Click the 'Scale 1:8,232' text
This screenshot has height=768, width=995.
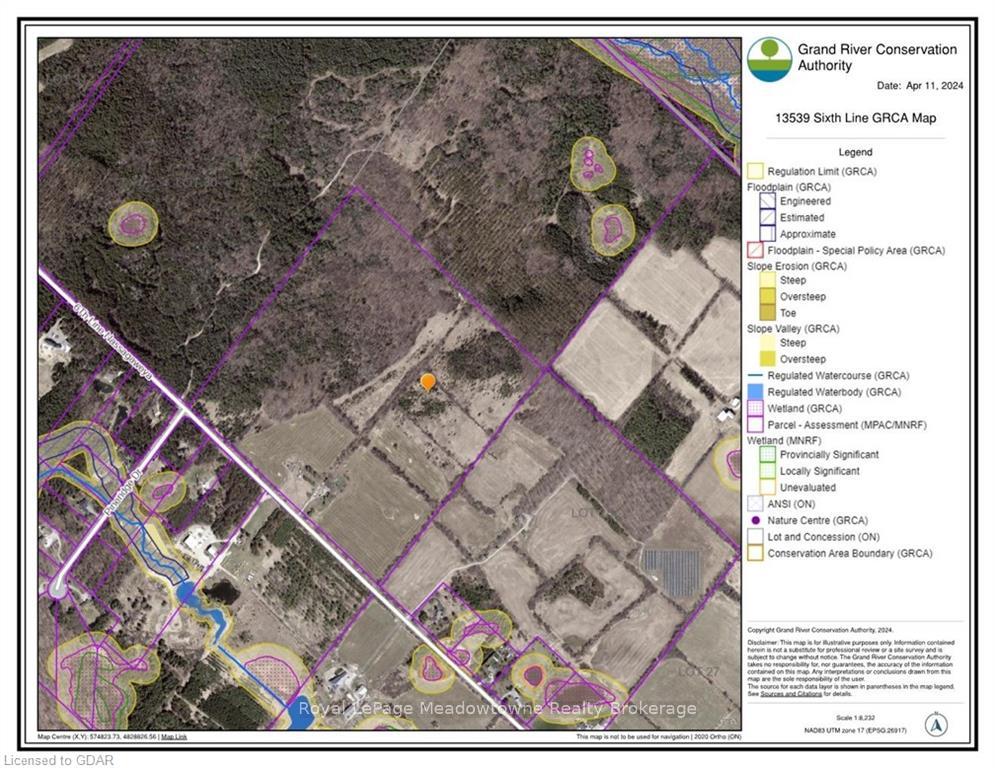(855, 718)
